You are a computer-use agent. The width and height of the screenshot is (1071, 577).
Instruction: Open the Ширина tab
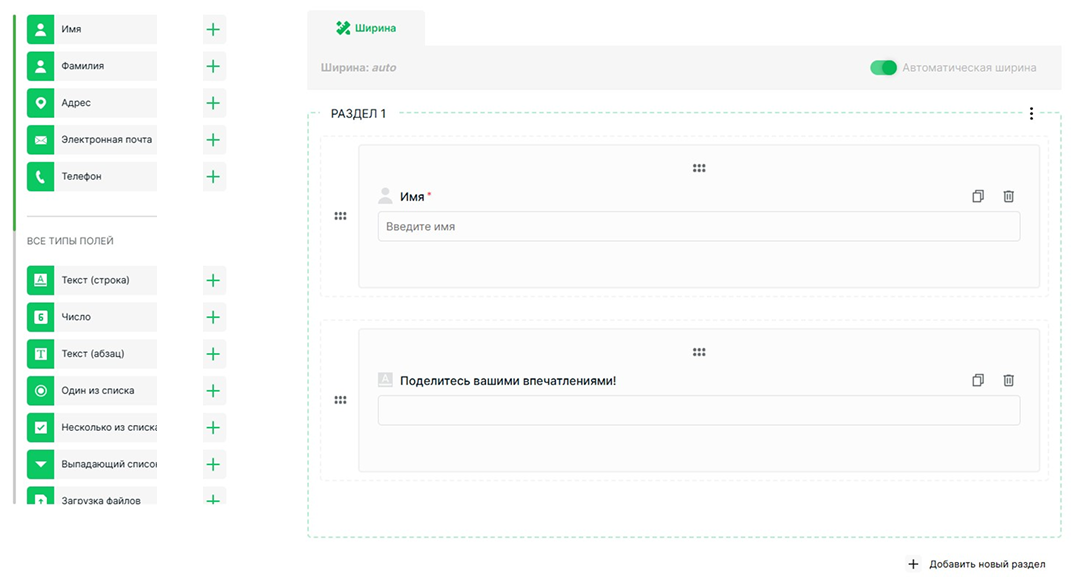click(366, 28)
